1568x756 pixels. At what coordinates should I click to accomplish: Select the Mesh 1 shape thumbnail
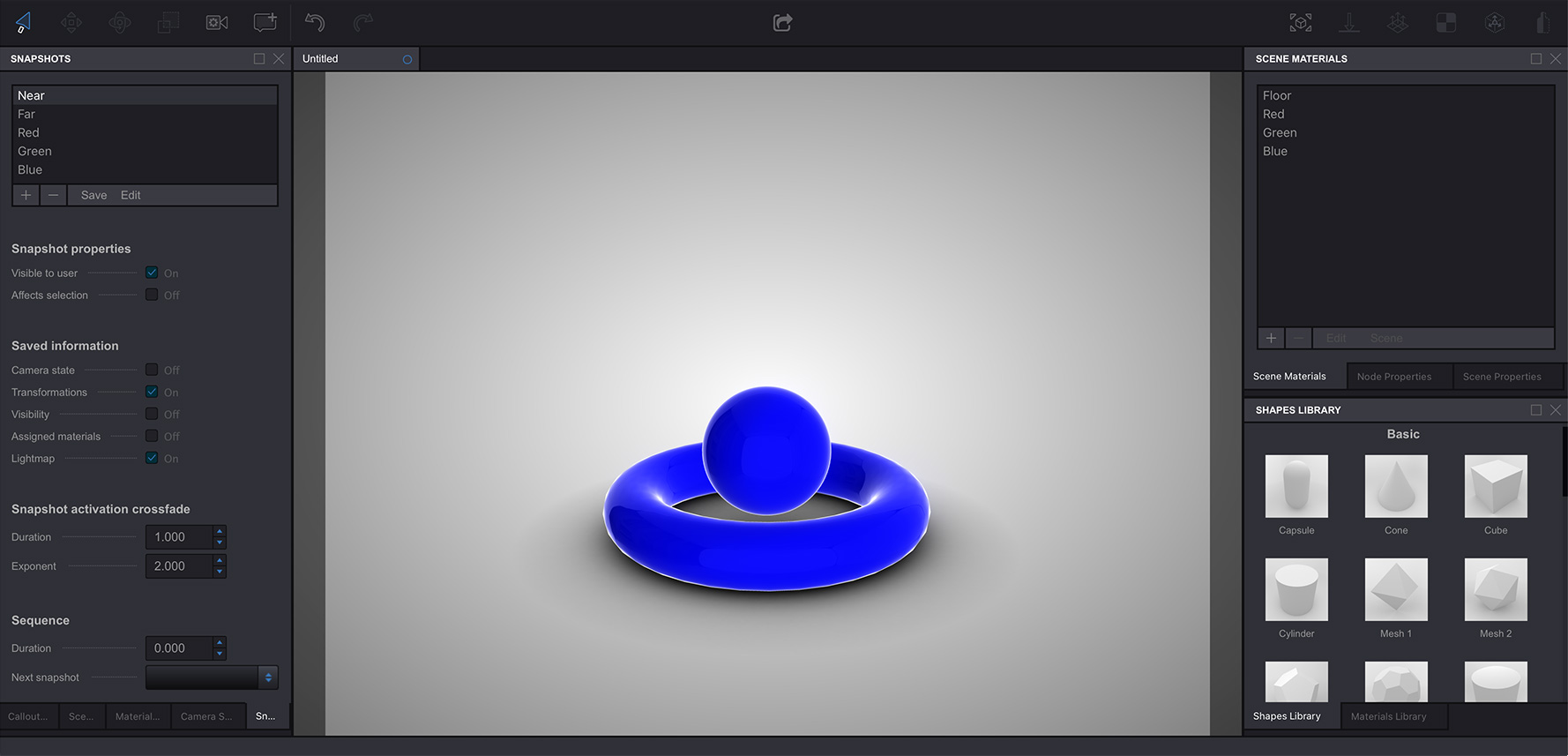click(1396, 589)
